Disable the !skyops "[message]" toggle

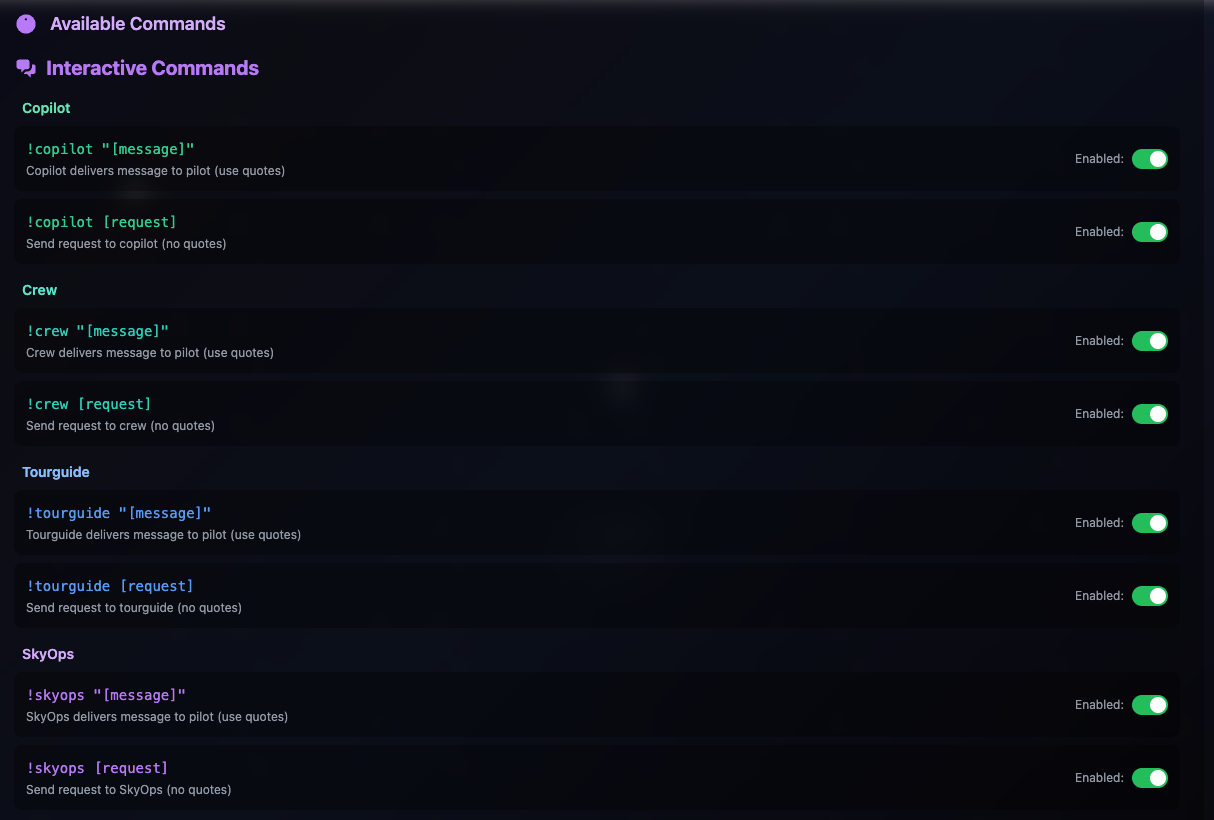(1149, 705)
